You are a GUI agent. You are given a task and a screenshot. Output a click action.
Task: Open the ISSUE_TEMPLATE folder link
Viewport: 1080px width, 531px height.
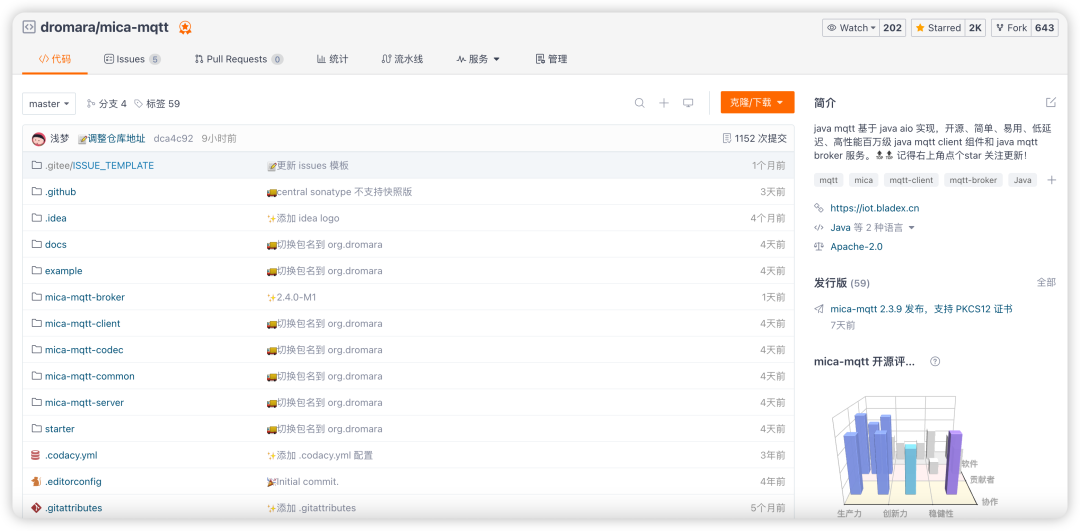point(114,165)
